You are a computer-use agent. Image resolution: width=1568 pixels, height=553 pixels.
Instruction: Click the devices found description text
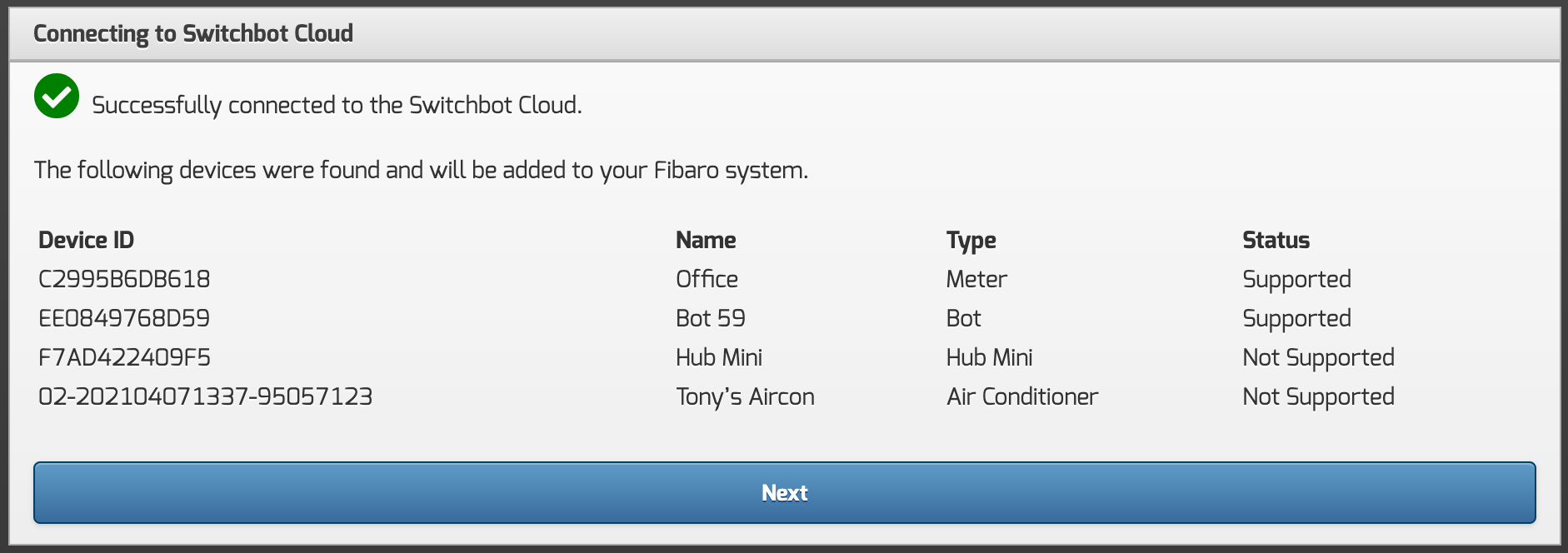click(x=421, y=171)
